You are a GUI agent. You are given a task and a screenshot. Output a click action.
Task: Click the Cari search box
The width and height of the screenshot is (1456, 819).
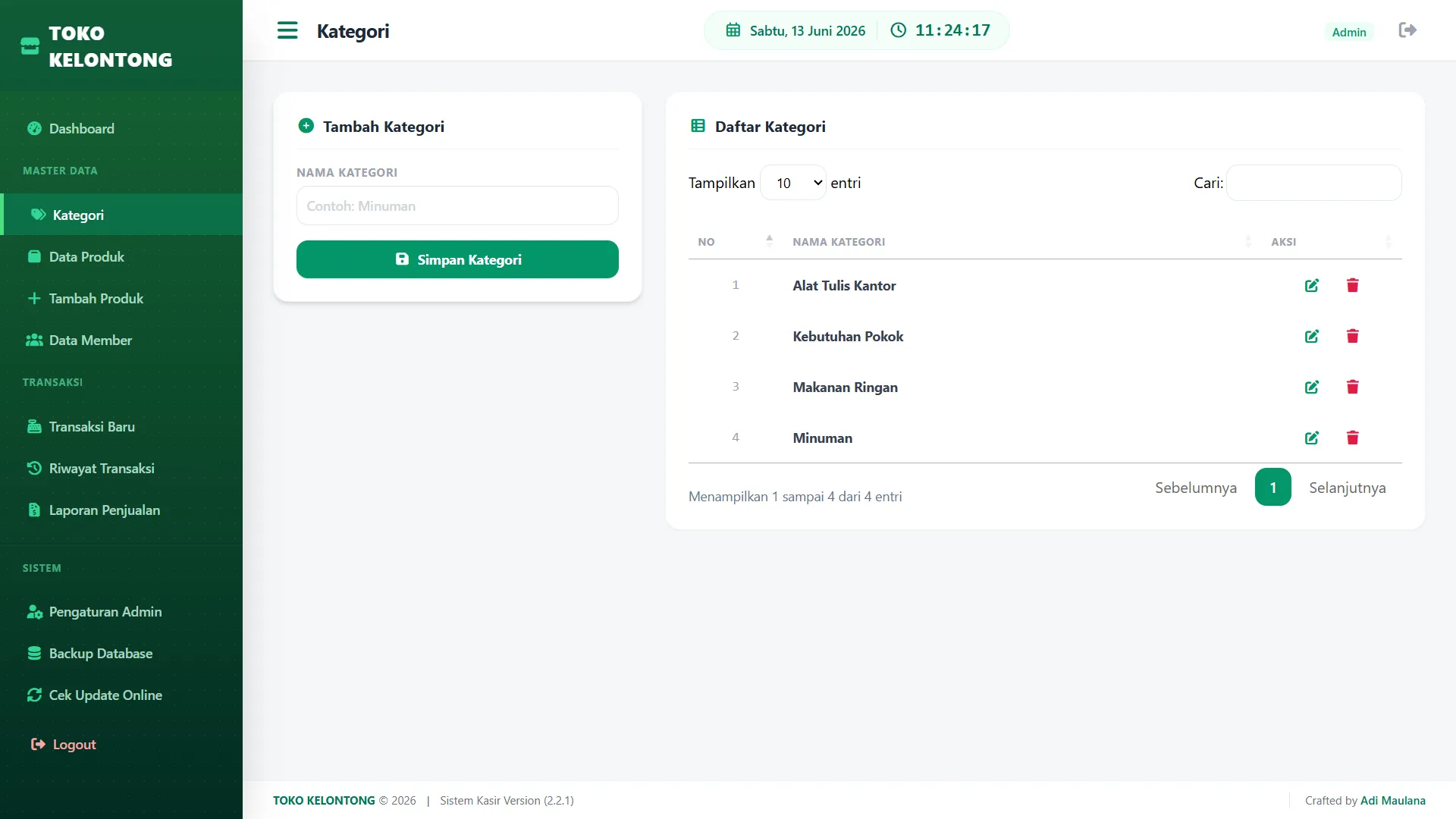[1313, 183]
